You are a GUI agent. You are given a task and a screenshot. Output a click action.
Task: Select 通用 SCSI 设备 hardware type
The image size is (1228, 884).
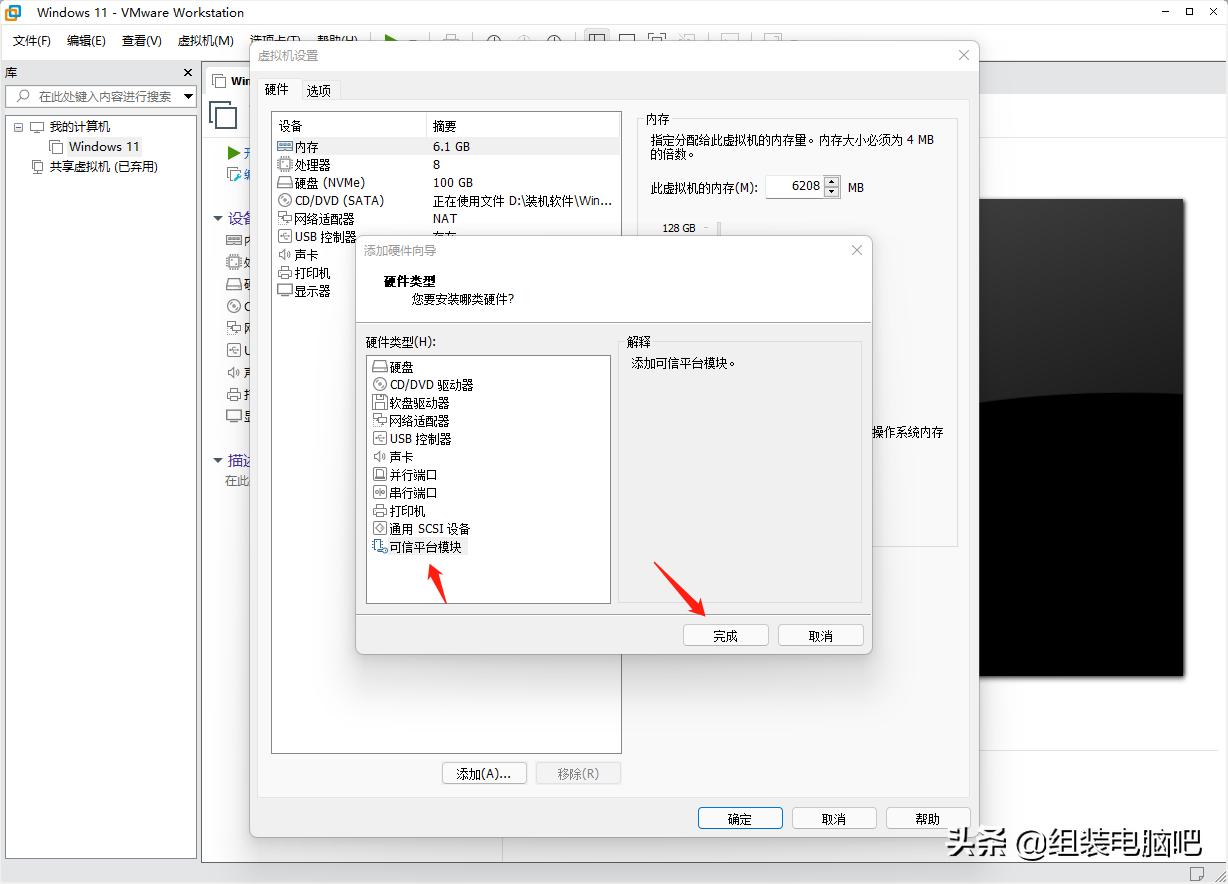click(425, 528)
